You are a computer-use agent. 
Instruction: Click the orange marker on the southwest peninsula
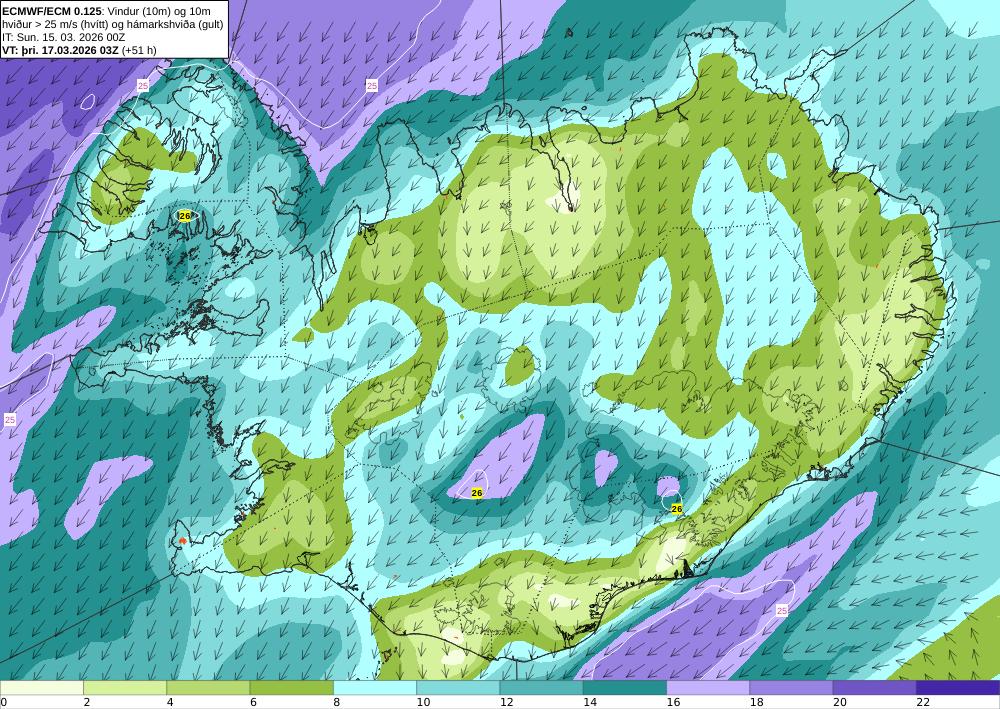[182, 541]
